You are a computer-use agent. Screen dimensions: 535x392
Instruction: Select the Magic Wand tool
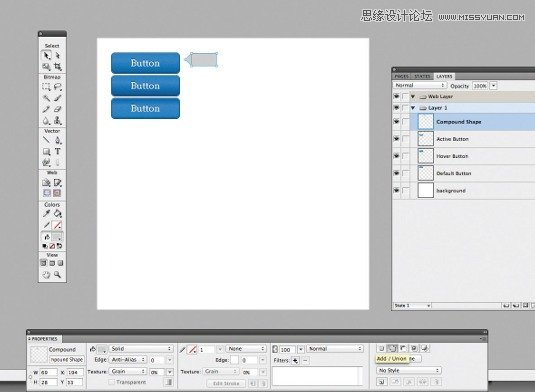(x=46, y=98)
